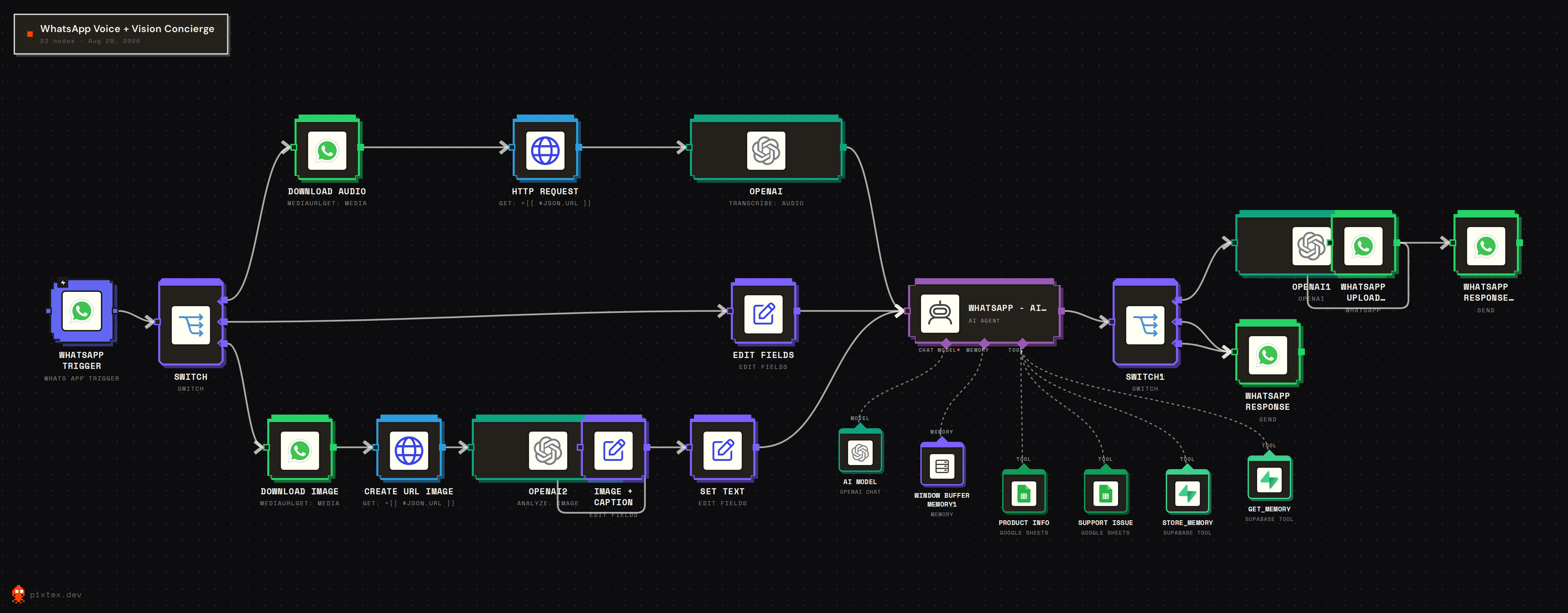The width and height of the screenshot is (1568, 613).
Task: Click the WhatsApp Upload node icon
Action: 1363,246
